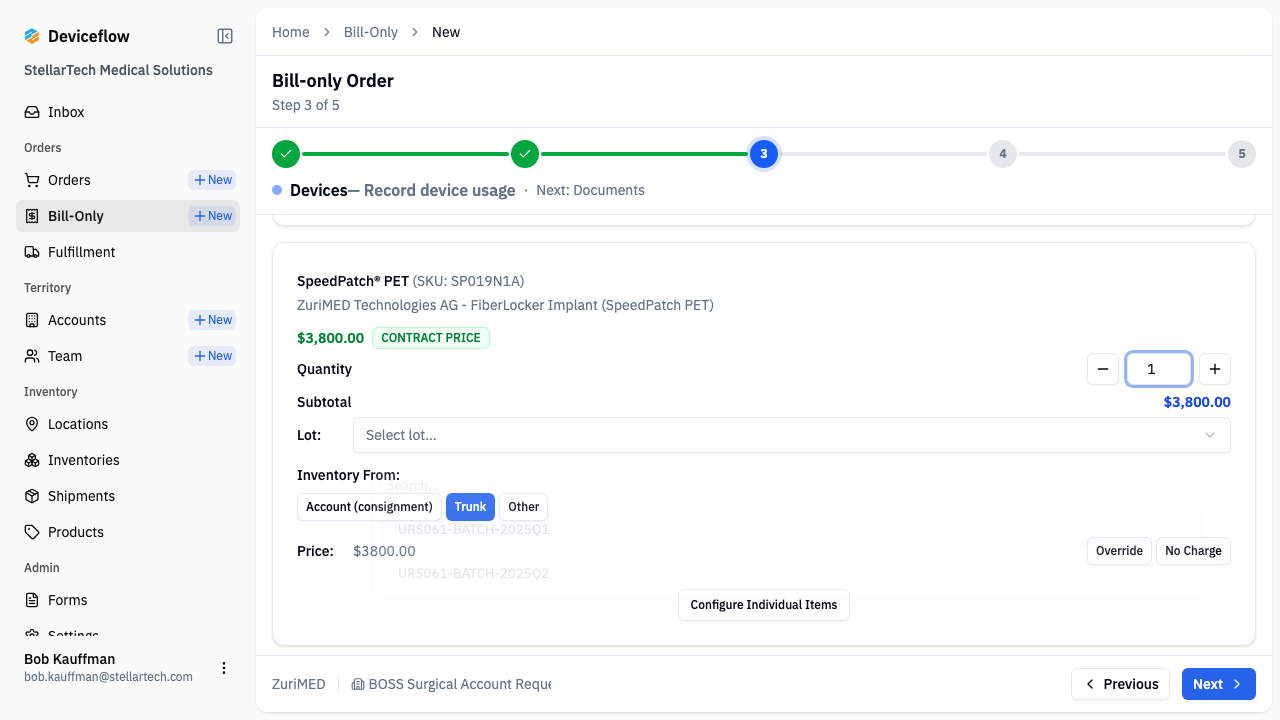The image size is (1280, 720).
Task: Click the Inventories boxes icon
Action: click(x=32, y=460)
